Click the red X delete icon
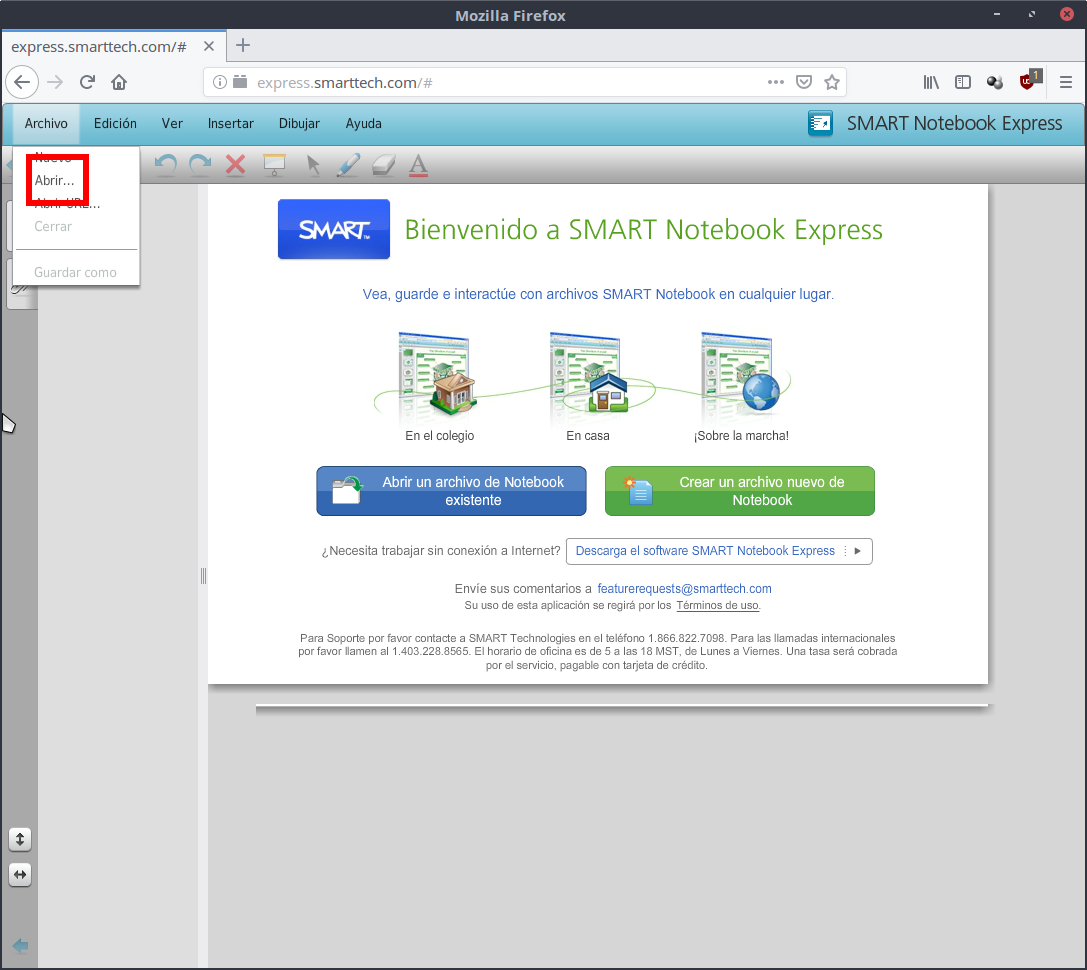 [x=236, y=165]
